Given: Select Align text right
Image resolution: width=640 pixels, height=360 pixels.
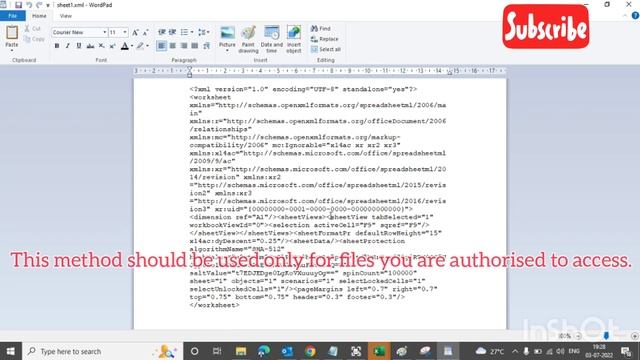Looking at the screenshot, I should coord(184,46).
